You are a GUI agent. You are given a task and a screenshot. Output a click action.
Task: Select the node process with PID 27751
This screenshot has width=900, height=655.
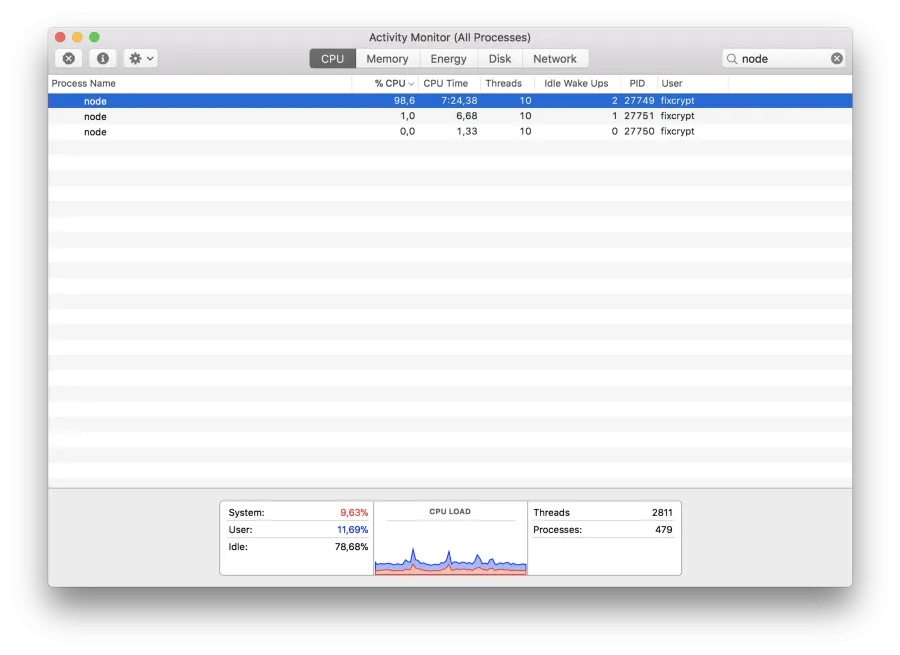(x=450, y=116)
